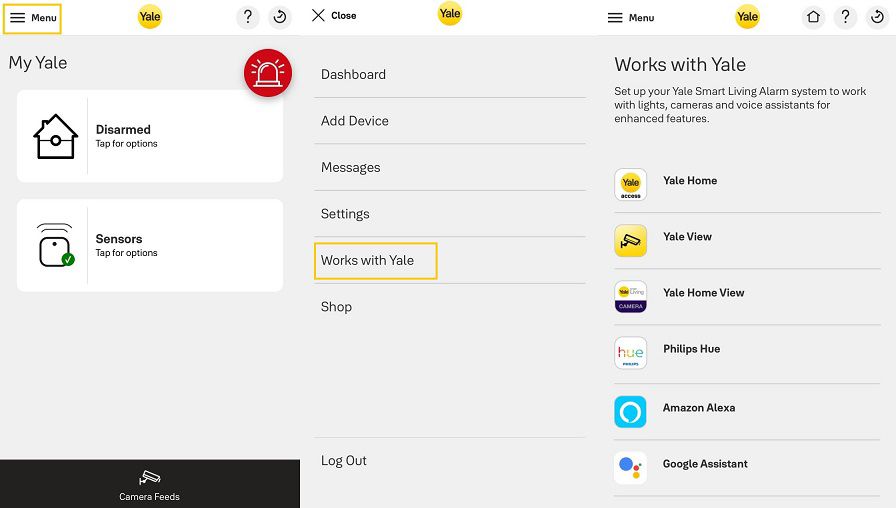
Task: Tap the Sensors device icon
Action: point(55,245)
